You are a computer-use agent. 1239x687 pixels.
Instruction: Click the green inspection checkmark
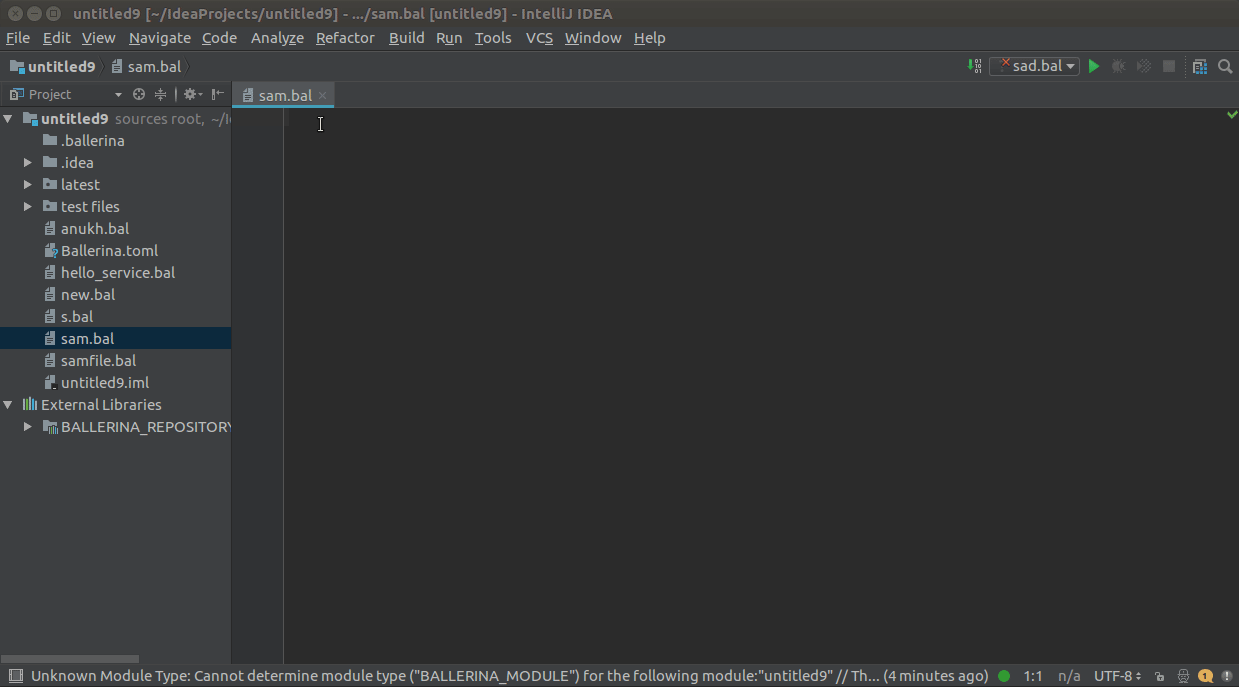pyautogui.click(x=1232, y=115)
